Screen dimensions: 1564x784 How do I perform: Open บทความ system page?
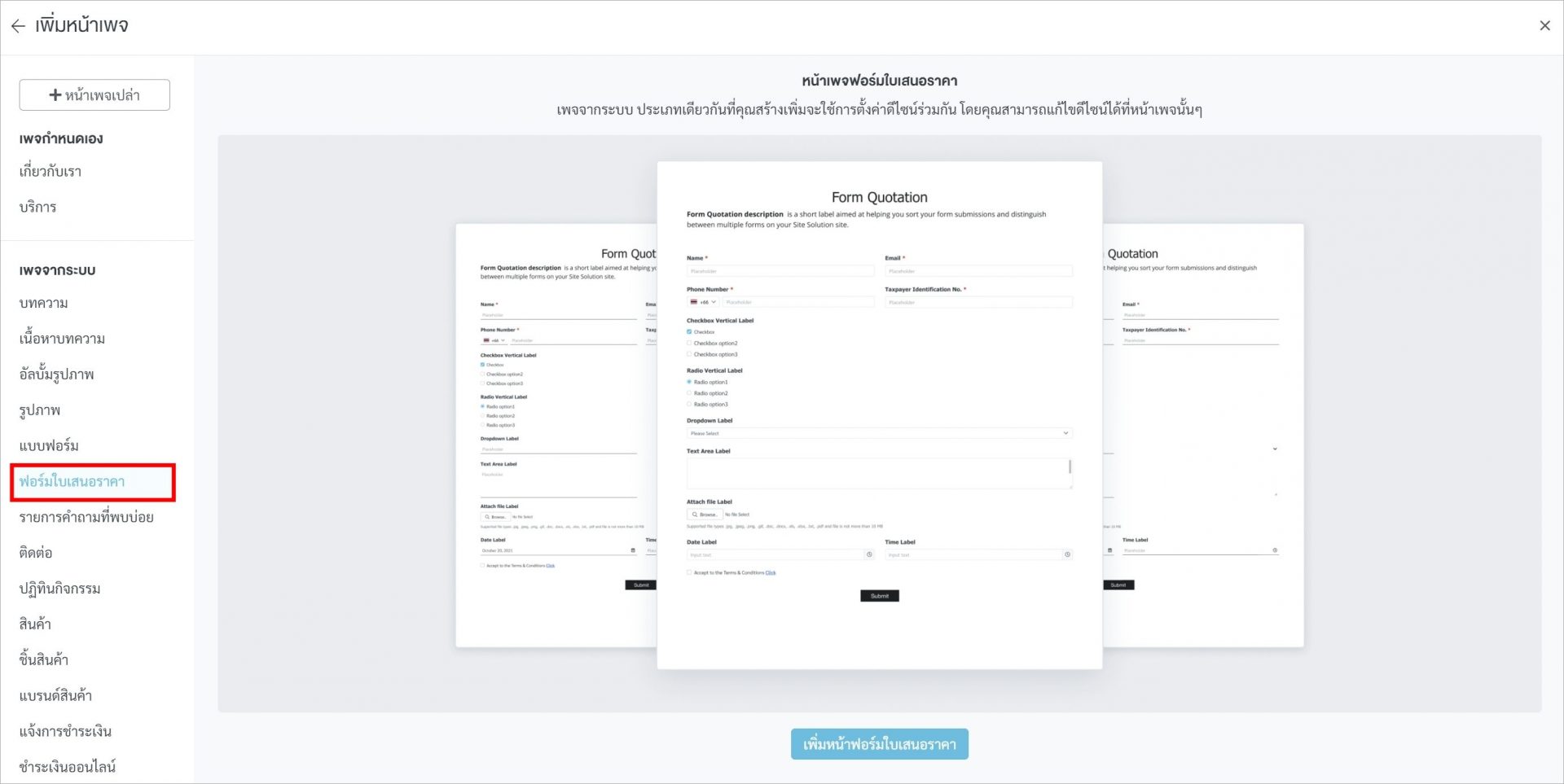point(44,304)
